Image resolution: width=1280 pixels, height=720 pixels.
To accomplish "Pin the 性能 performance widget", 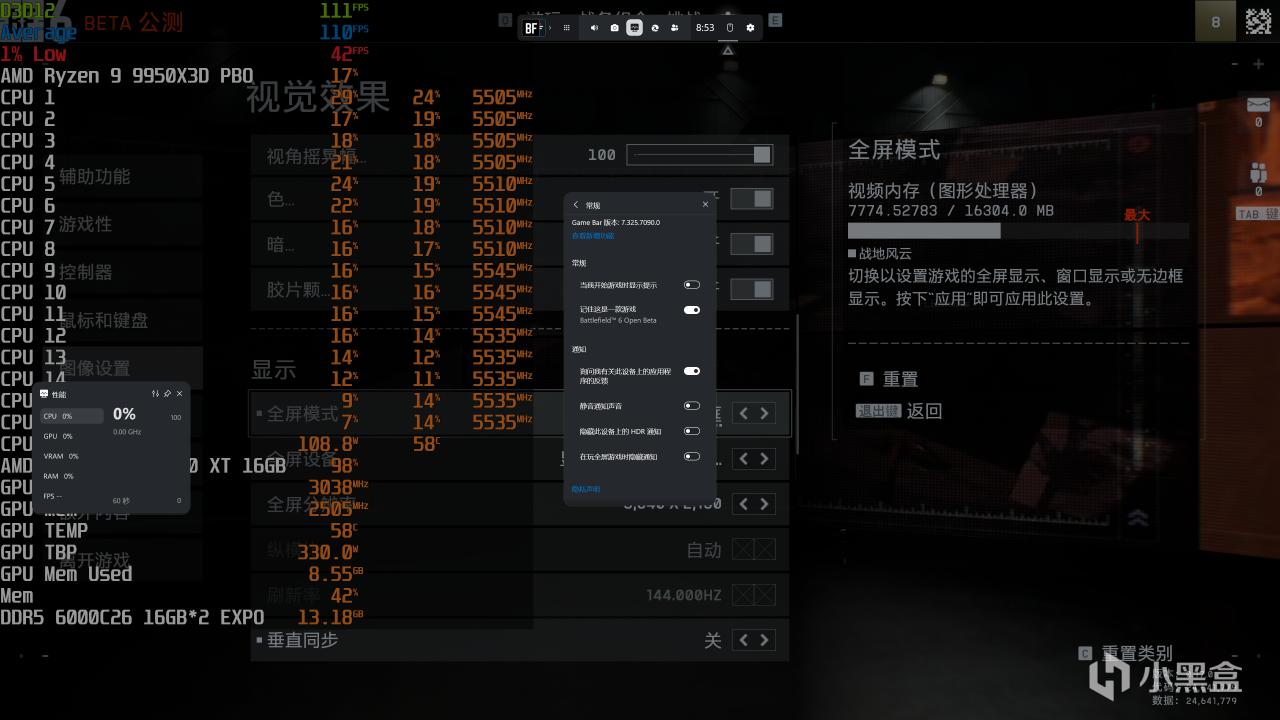I will tap(167, 394).
